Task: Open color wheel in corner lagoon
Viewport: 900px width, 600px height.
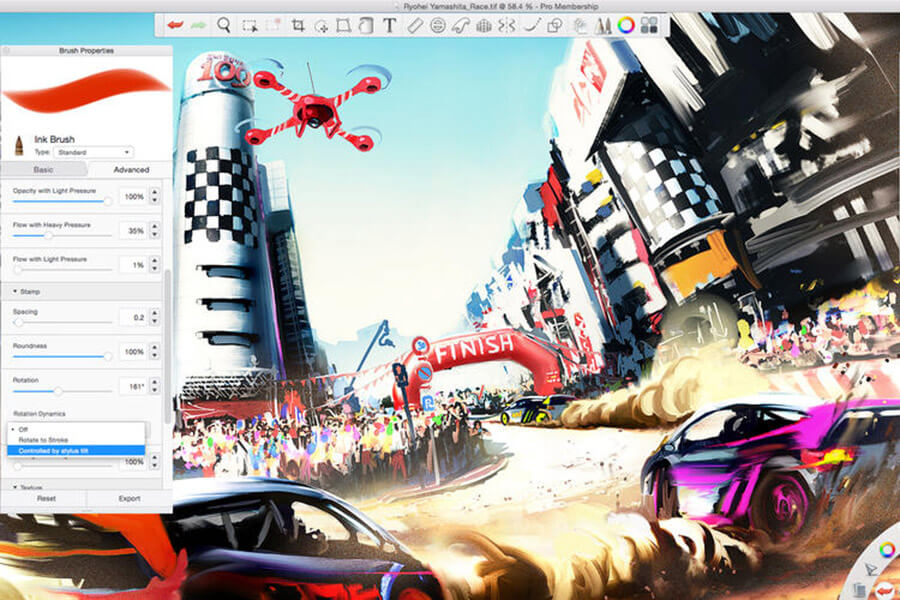Action: tap(887, 549)
